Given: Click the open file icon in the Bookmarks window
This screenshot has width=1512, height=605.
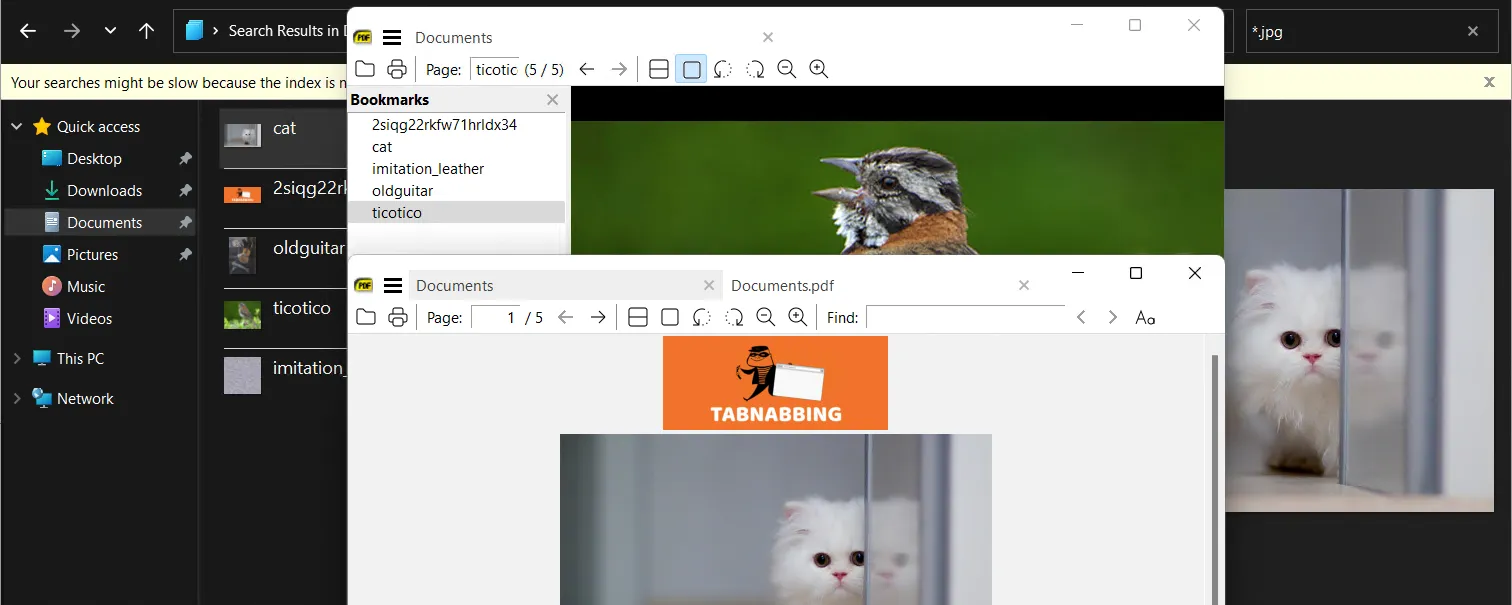Looking at the screenshot, I should [365, 69].
